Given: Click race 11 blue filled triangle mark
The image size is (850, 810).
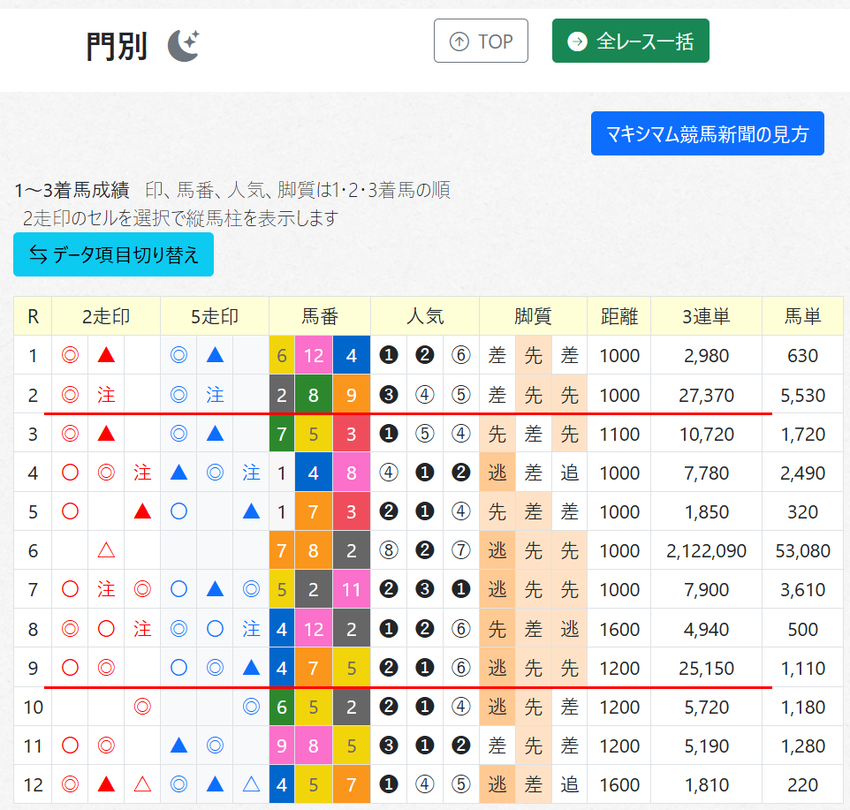Looking at the screenshot, I should 179,745.
